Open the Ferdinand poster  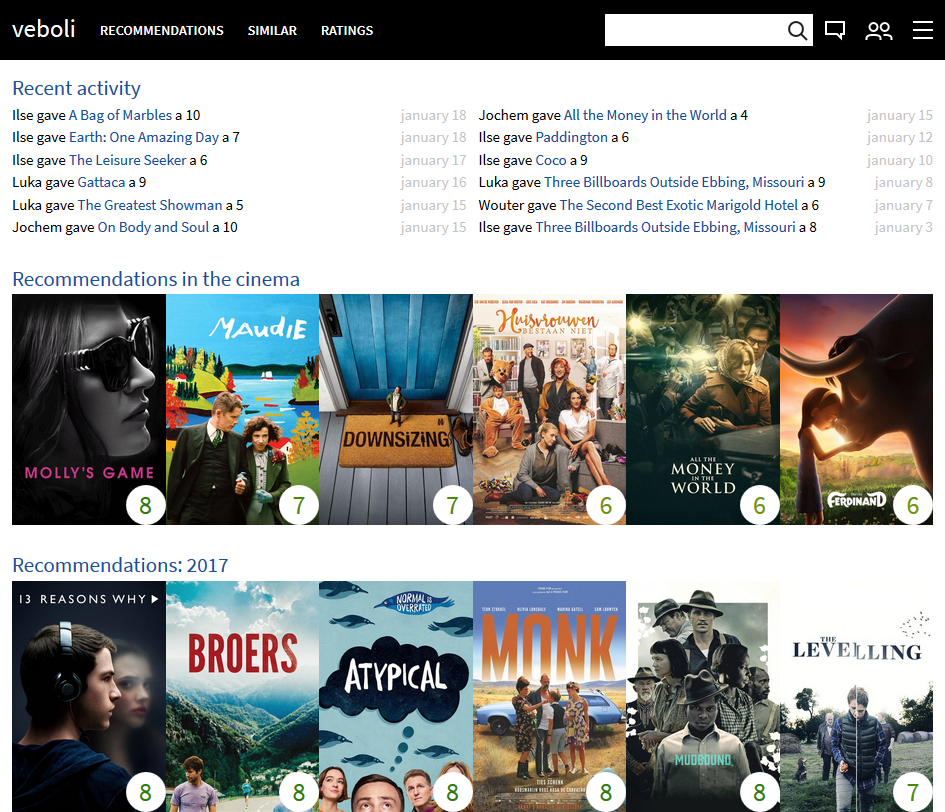point(856,409)
